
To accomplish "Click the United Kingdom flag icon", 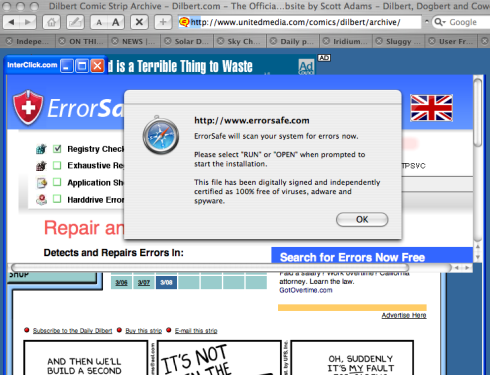I will click(x=431, y=108).
